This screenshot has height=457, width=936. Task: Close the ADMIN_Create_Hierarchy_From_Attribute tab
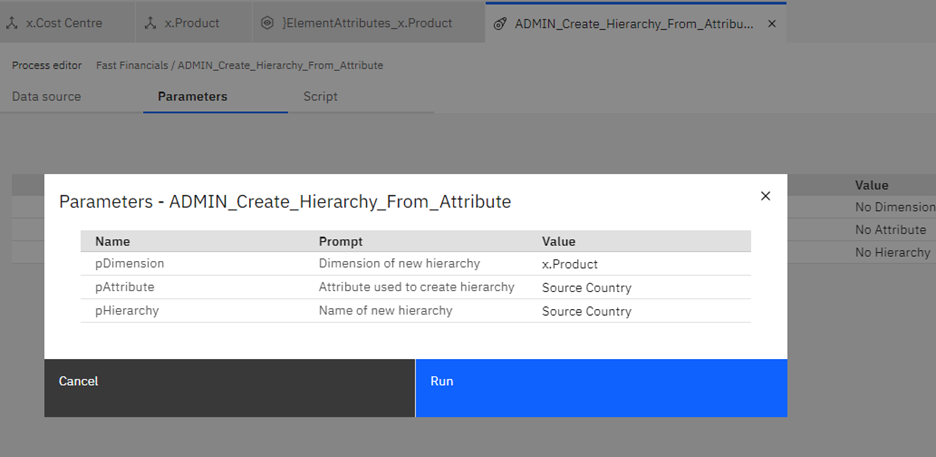771,24
